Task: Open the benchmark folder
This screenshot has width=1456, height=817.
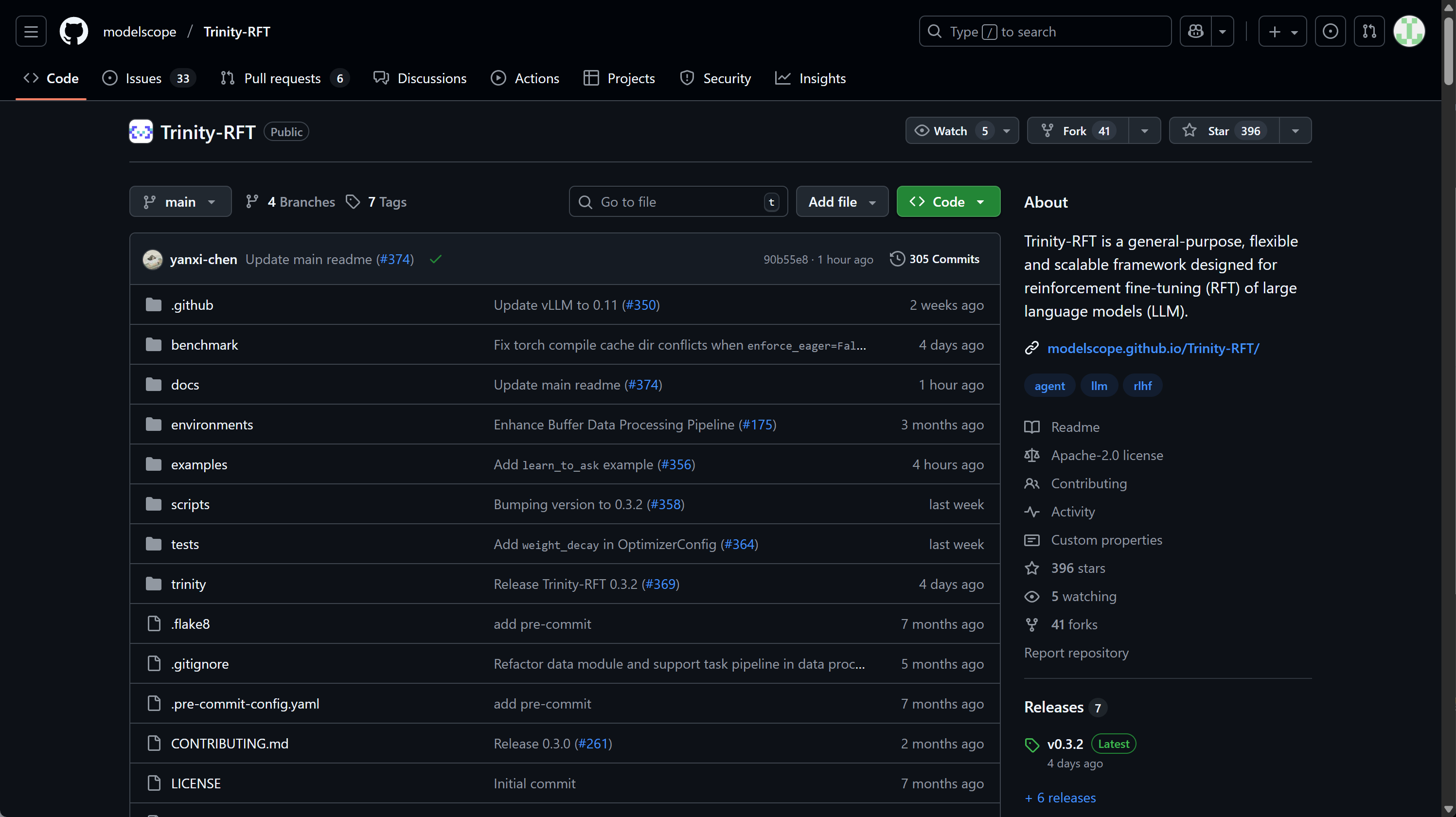Action: (x=205, y=345)
